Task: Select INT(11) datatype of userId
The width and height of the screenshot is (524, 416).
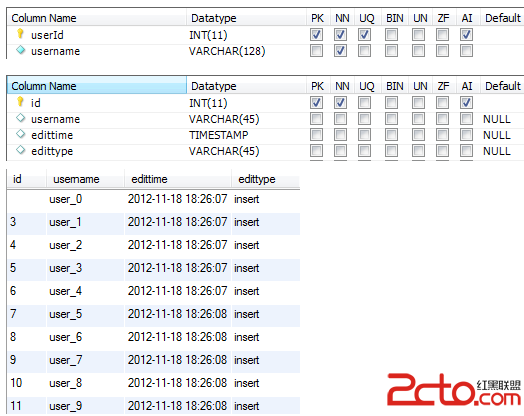Action: [x=208, y=35]
